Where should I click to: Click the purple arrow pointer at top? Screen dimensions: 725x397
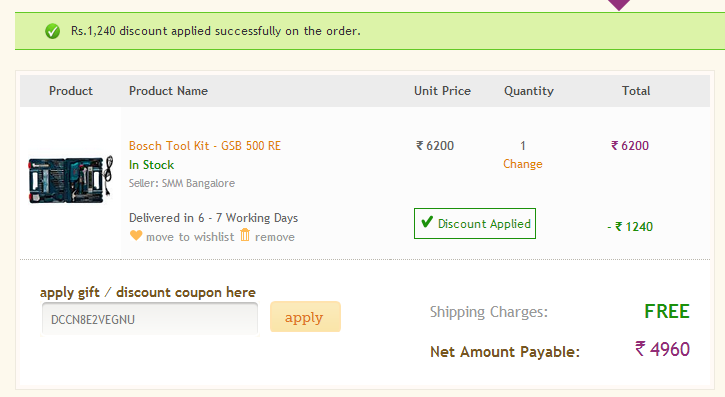(619, 5)
